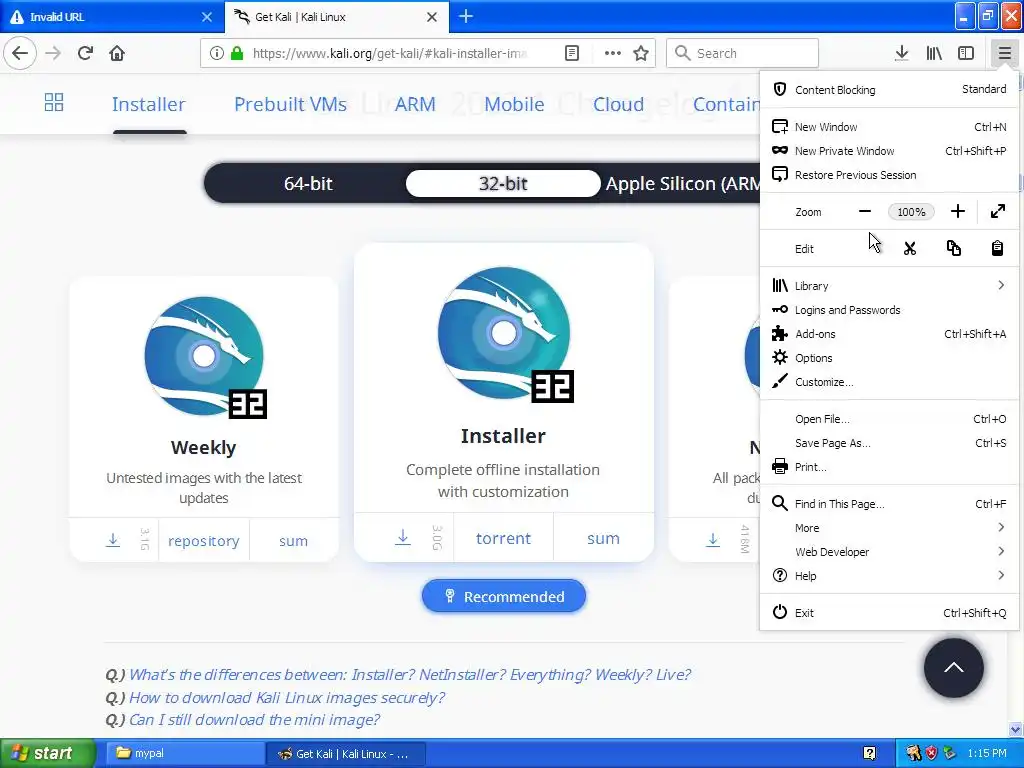1024x768 pixels.
Task: Expand the Help submenu
Action: pyautogui.click(x=889, y=576)
